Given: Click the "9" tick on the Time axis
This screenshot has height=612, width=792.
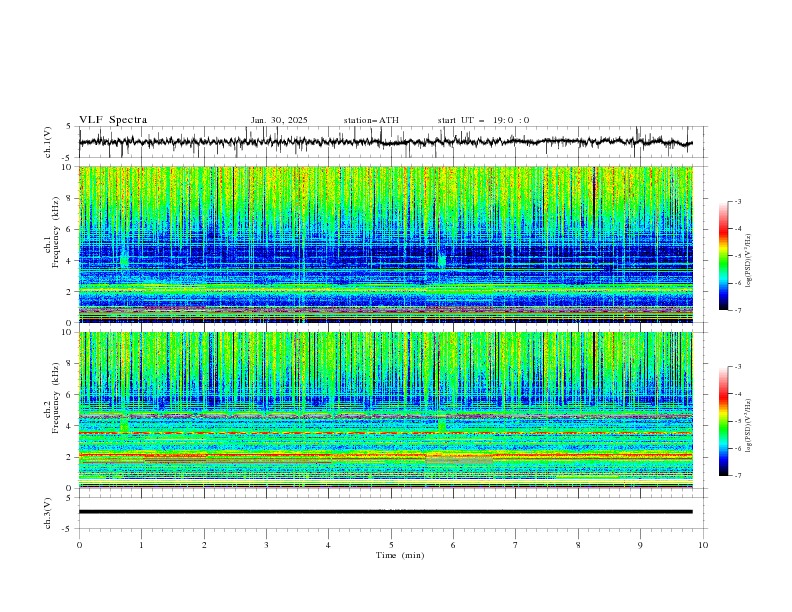Looking at the screenshot, I should point(640,545).
